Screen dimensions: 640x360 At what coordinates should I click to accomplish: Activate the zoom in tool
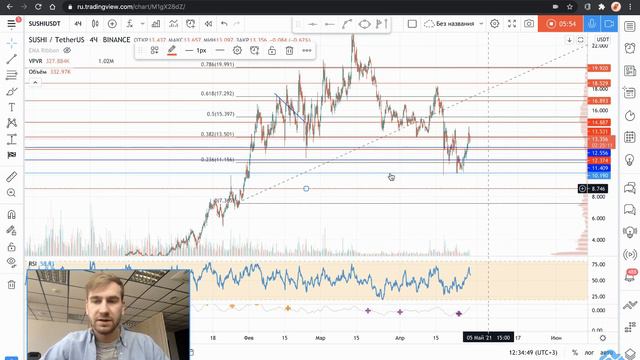(x=11, y=193)
